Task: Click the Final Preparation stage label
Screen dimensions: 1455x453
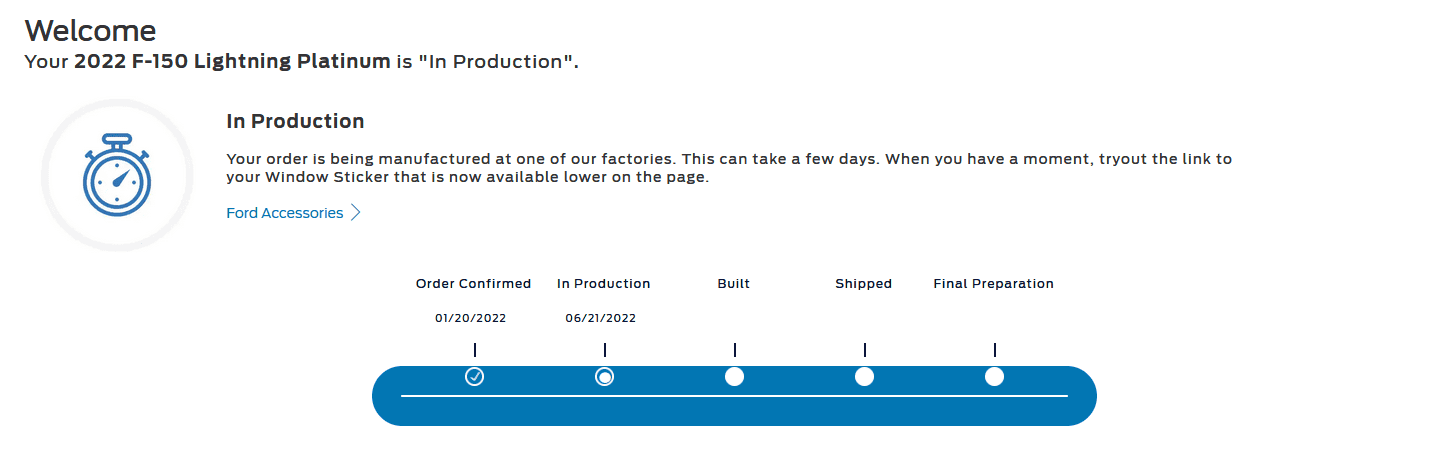Action: (x=993, y=284)
